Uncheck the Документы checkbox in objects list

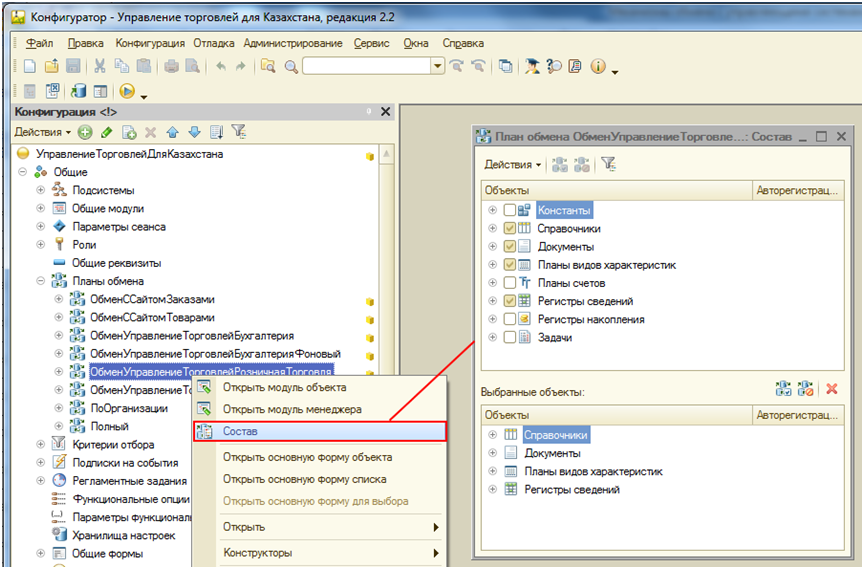(x=510, y=246)
